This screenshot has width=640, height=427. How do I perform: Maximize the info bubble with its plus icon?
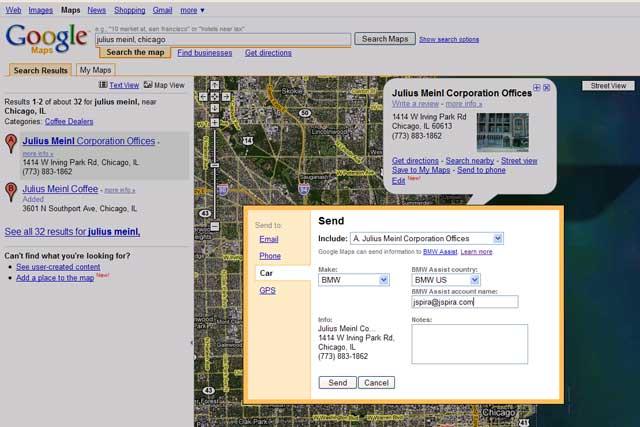537,88
